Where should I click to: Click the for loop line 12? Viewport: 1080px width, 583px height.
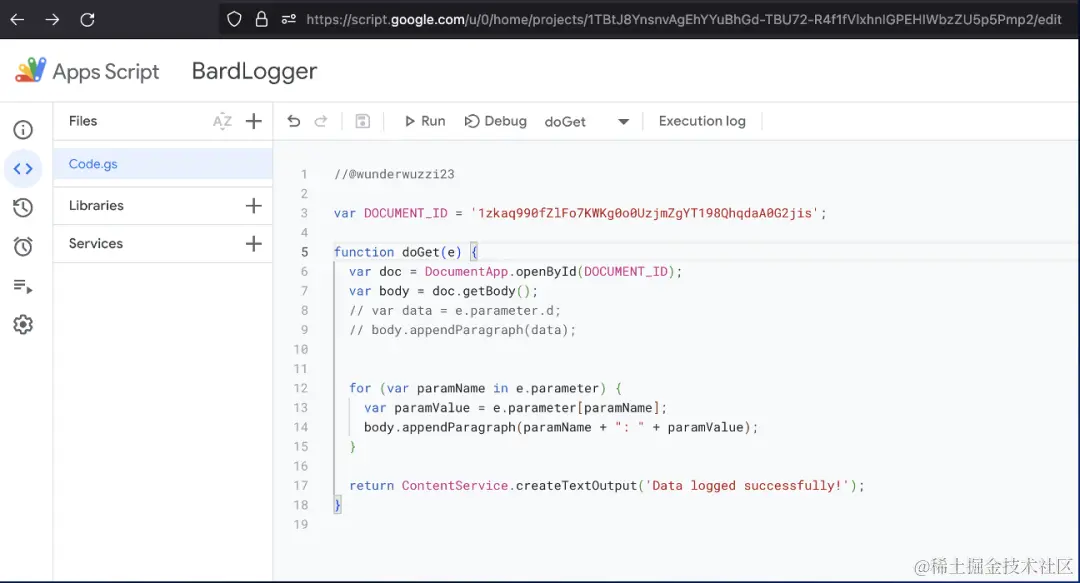pyautogui.click(x=485, y=389)
